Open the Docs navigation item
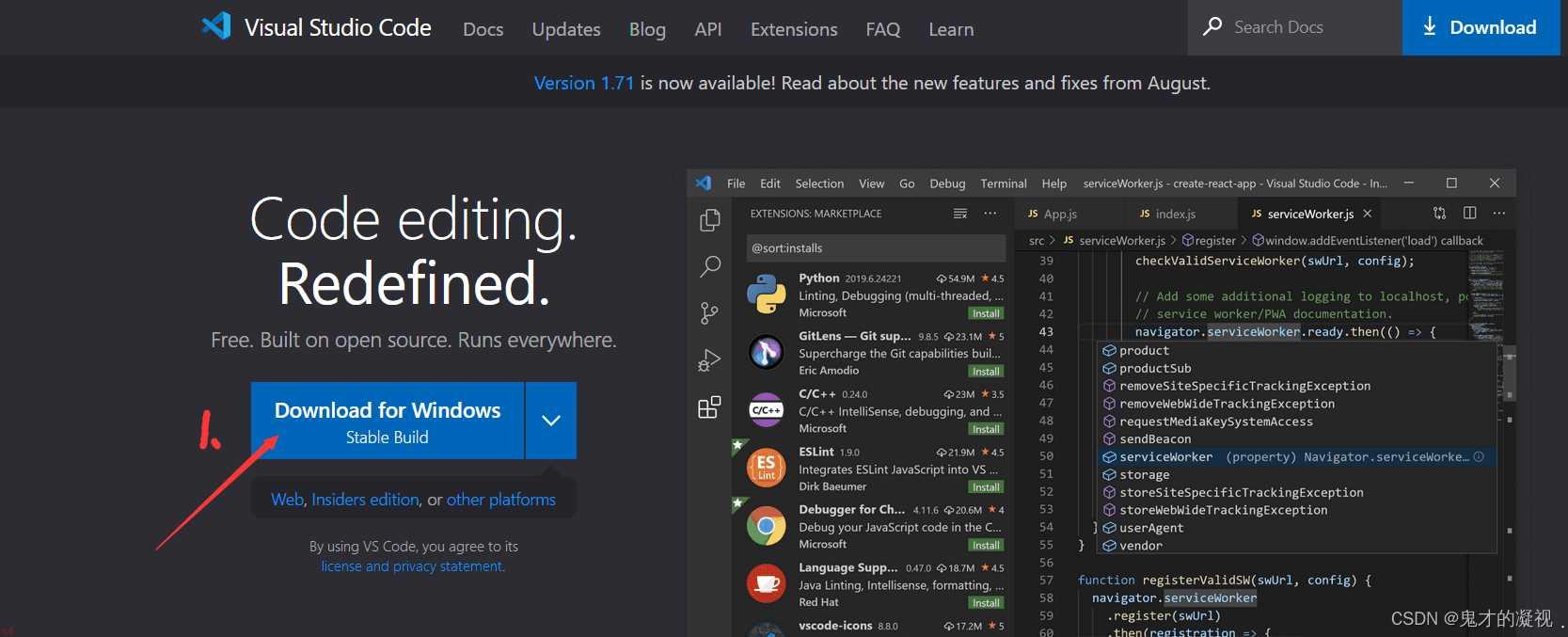The height and width of the screenshot is (637, 1568). (x=483, y=29)
